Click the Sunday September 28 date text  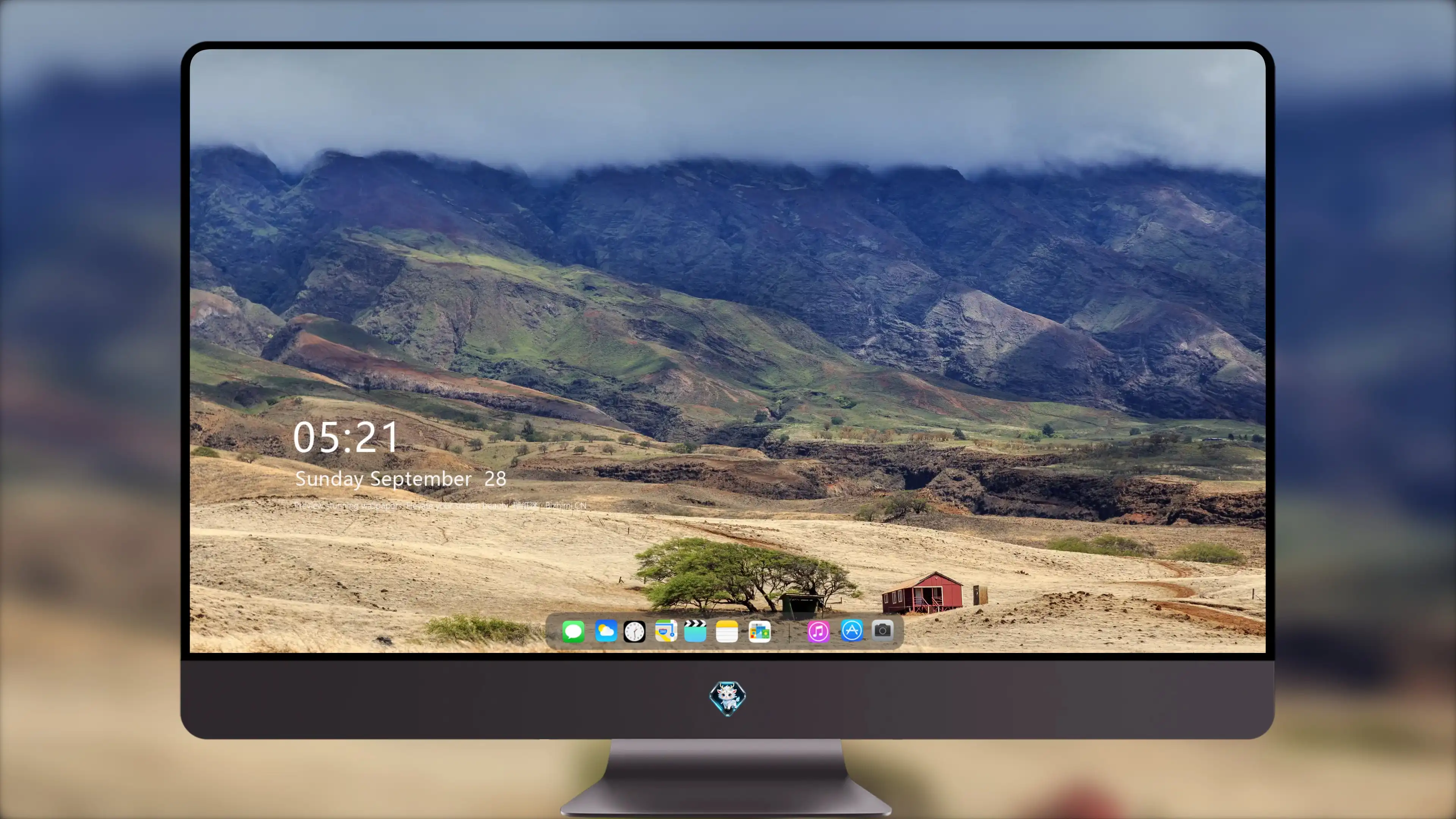tap(401, 479)
